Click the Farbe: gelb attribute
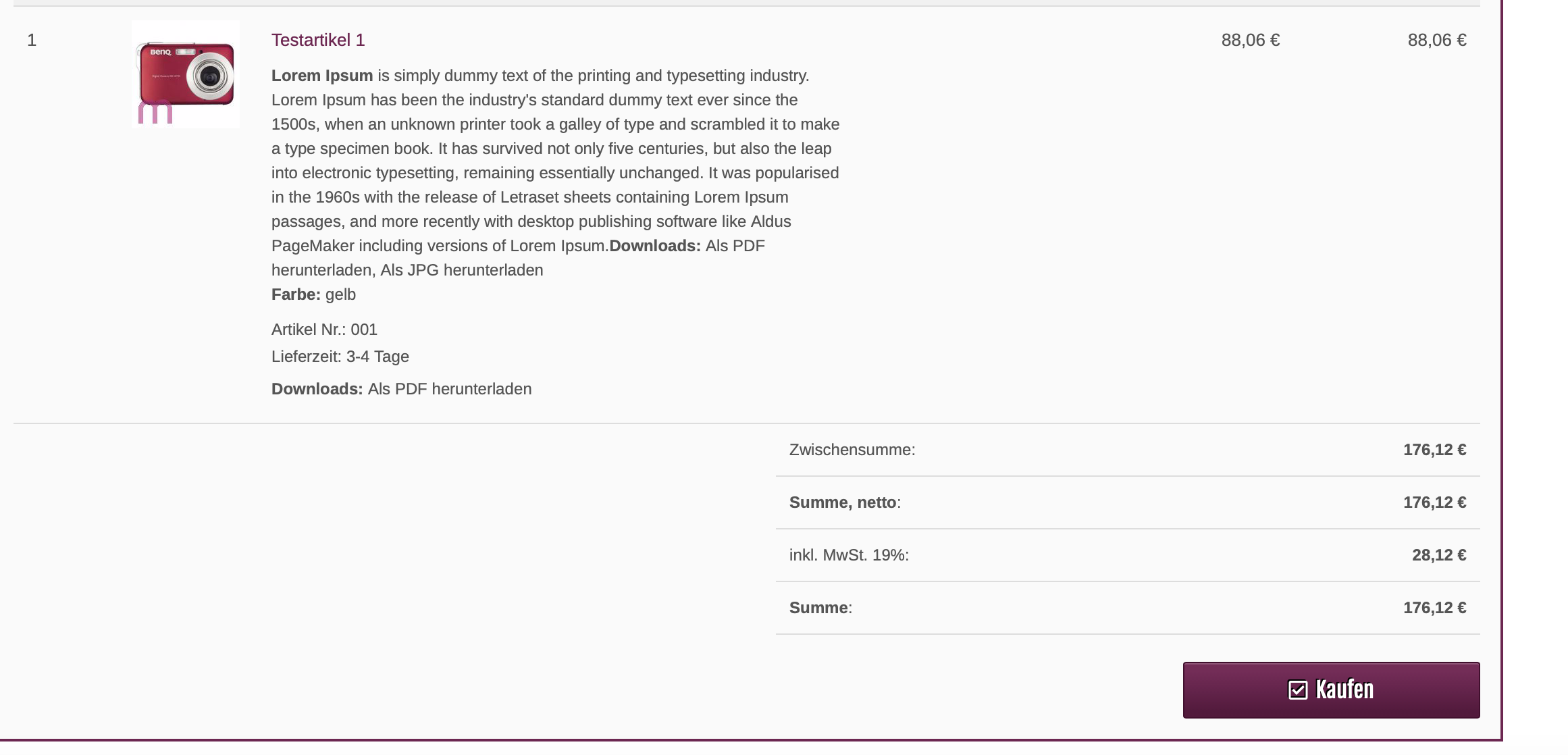This screenshot has width=1568, height=755. [x=313, y=294]
